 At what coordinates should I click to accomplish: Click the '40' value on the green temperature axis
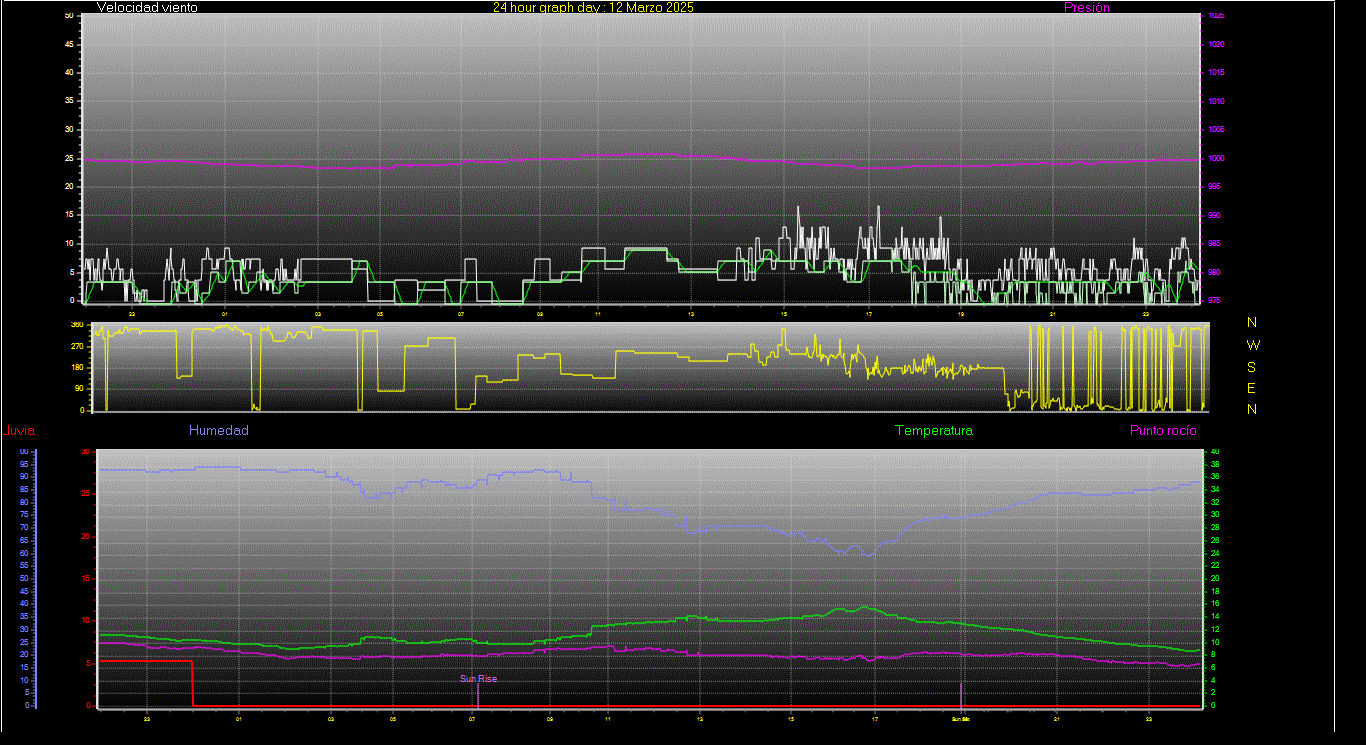tap(1215, 452)
